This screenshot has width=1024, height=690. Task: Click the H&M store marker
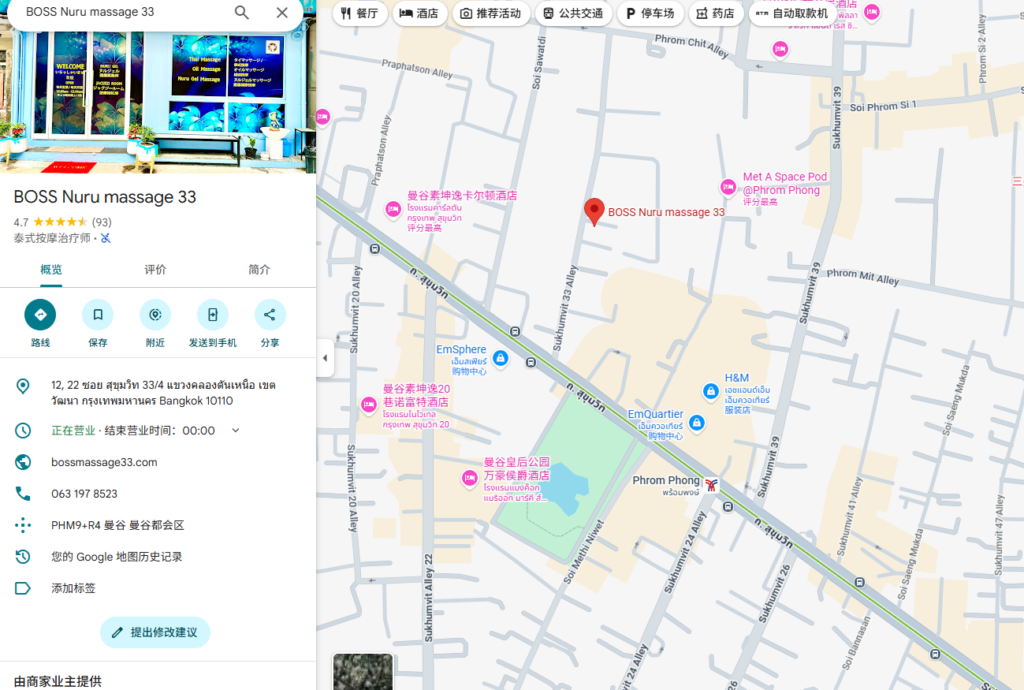pos(711,391)
